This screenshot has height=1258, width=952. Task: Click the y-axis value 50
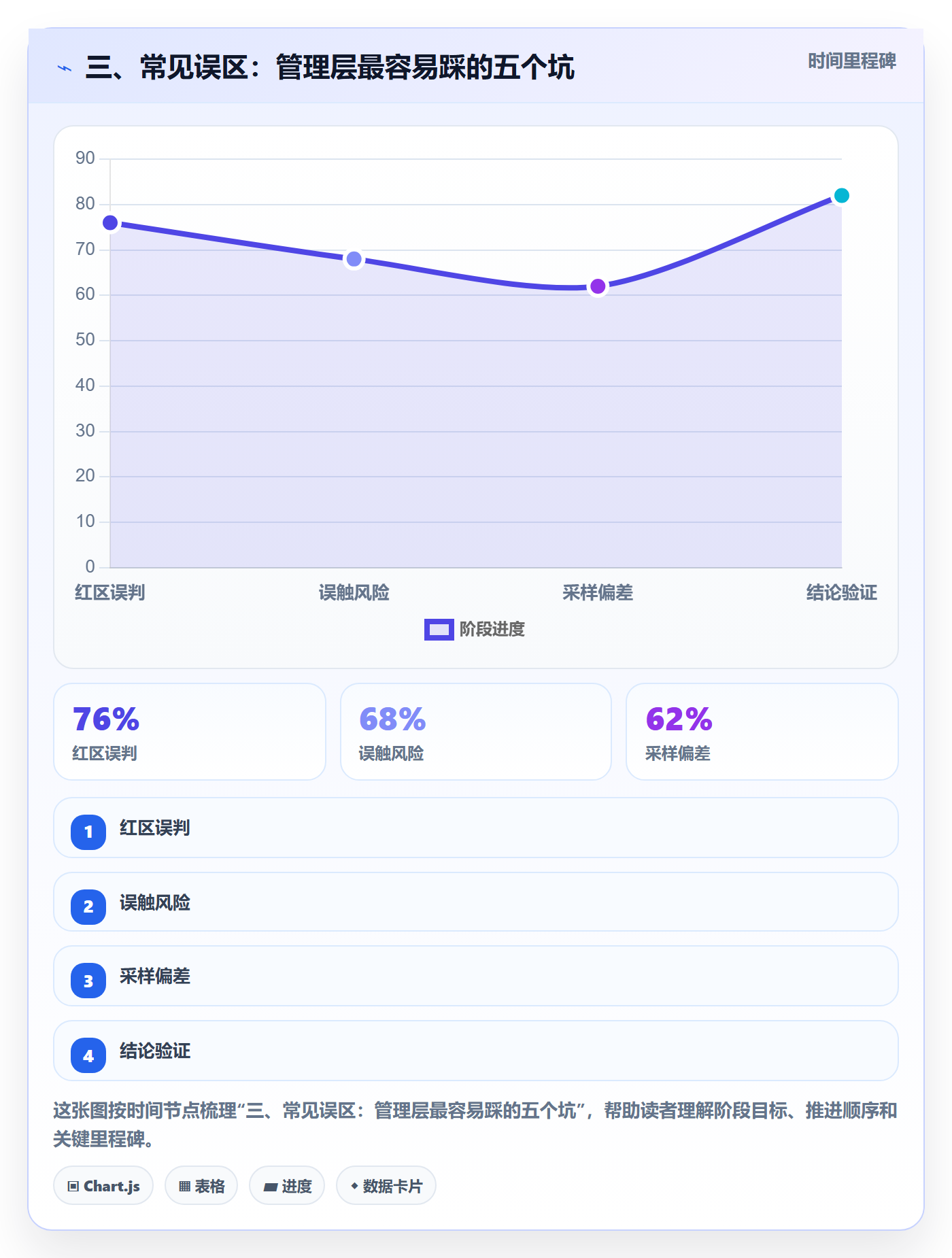pyautogui.click(x=85, y=340)
